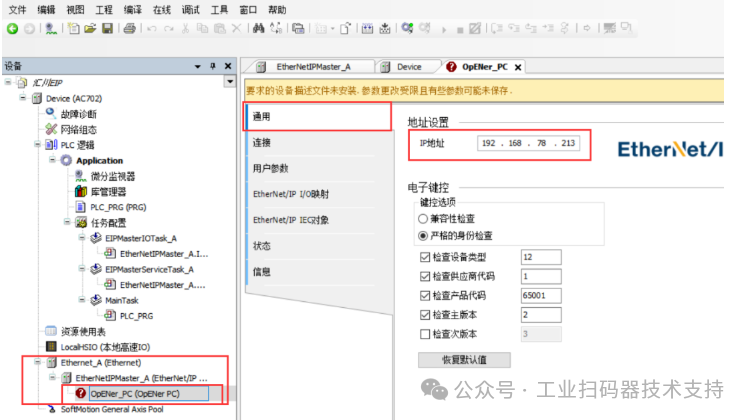Collapse the EIPMasterIOTask_A node
748x420 pixels.
(82, 237)
